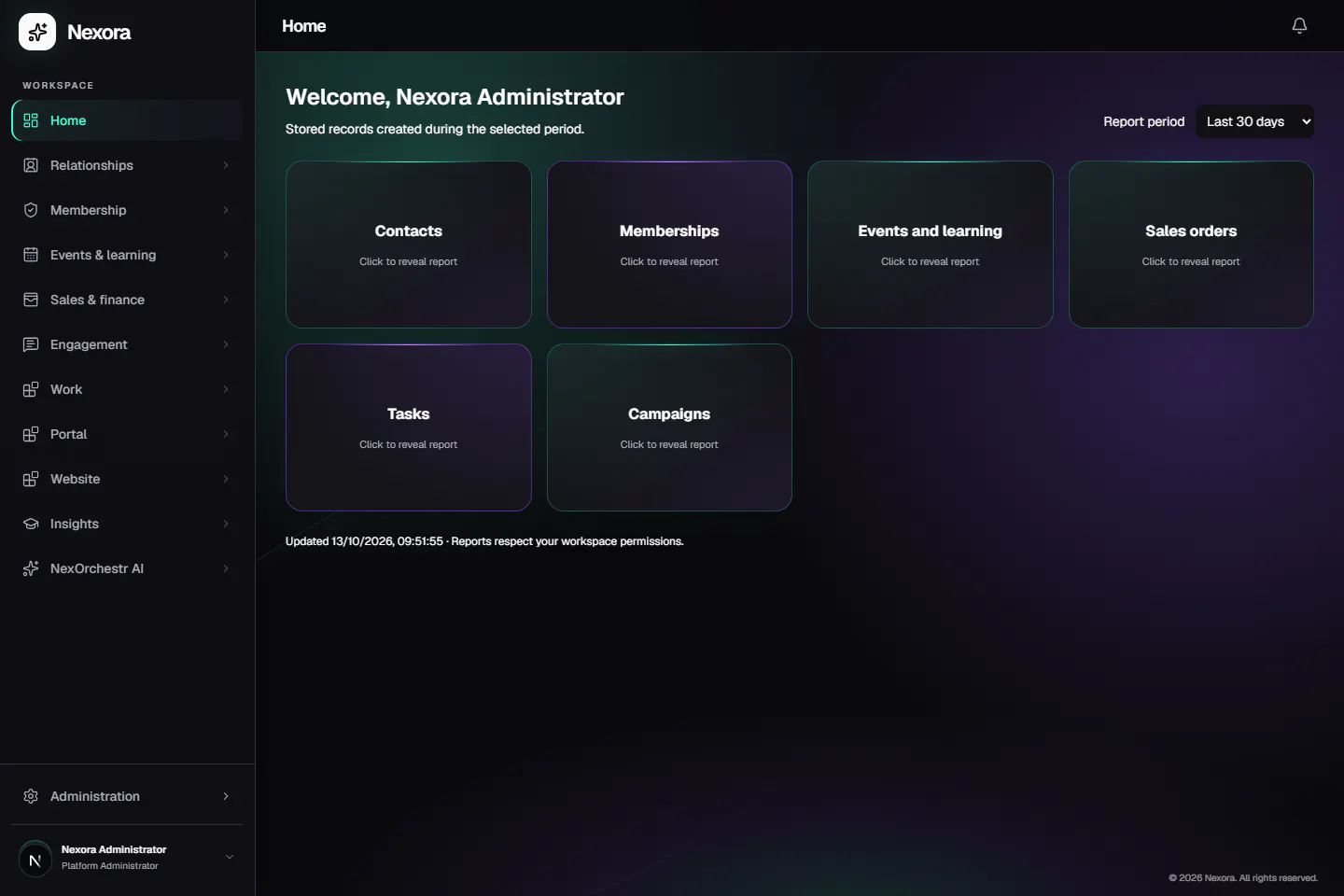Reveal the Sales orders report card
The height and width of the screenshot is (896, 1344).
1191,245
